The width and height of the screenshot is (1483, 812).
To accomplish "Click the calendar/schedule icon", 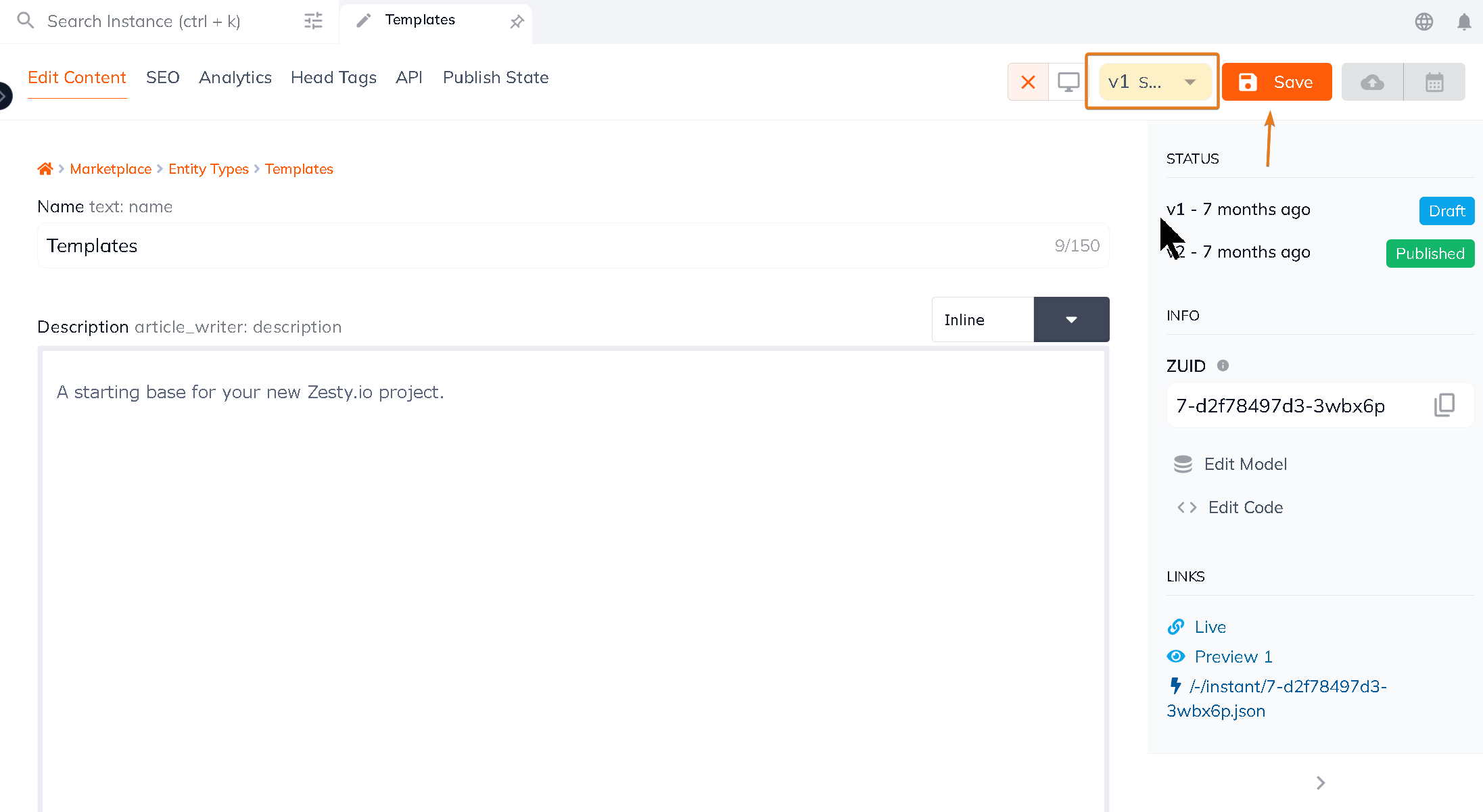I will click(1436, 82).
